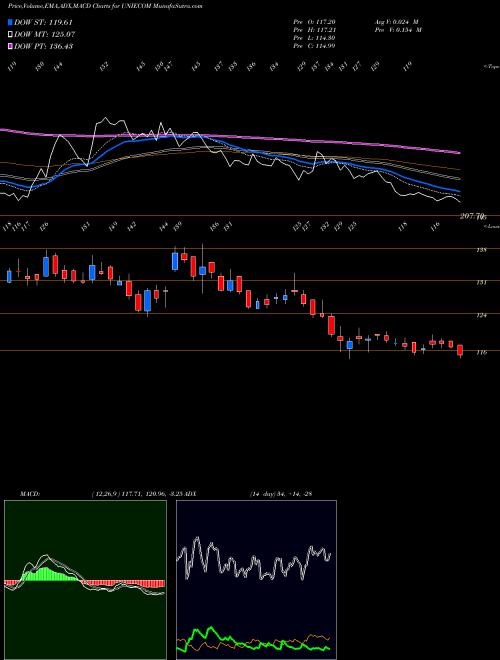
Task: Click the 'Pre V: 0.154 M' value
Action: (398, 30)
